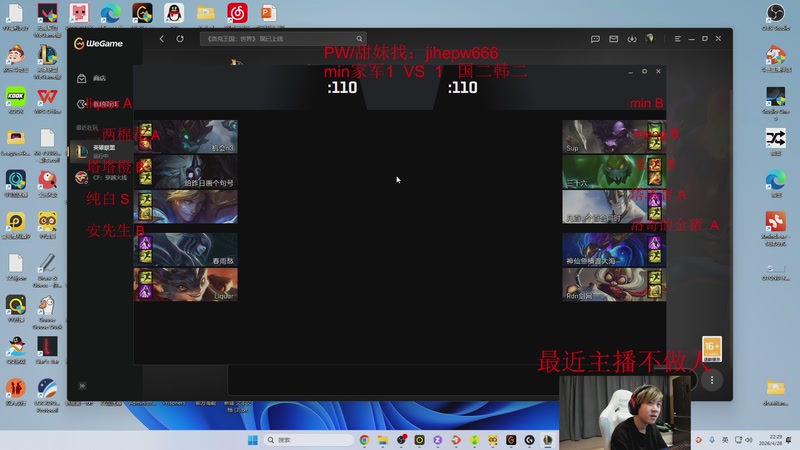Click the 16+ age rating badge

tap(712, 349)
